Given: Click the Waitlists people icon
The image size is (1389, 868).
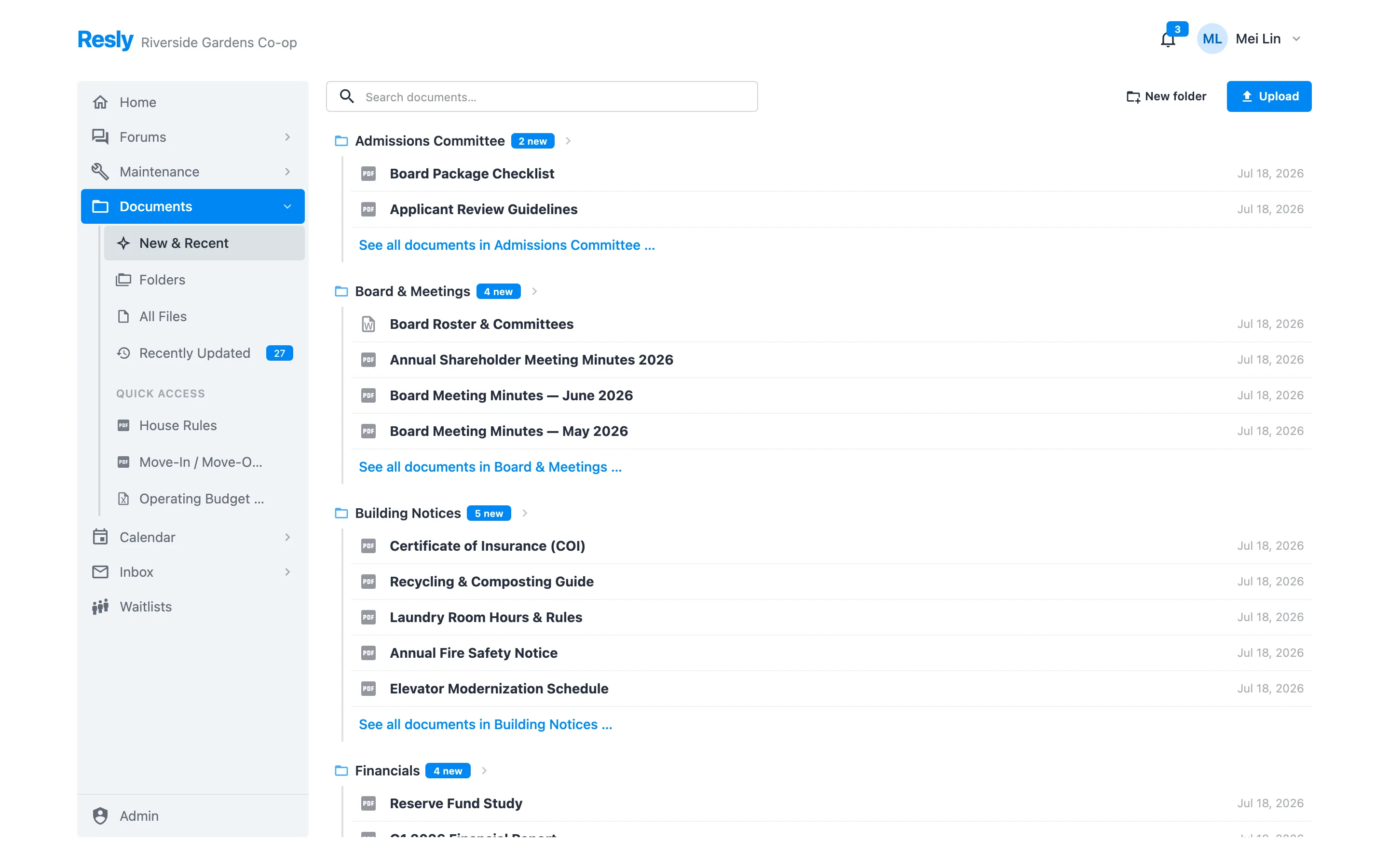Looking at the screenshot, I should click(100, 607).
